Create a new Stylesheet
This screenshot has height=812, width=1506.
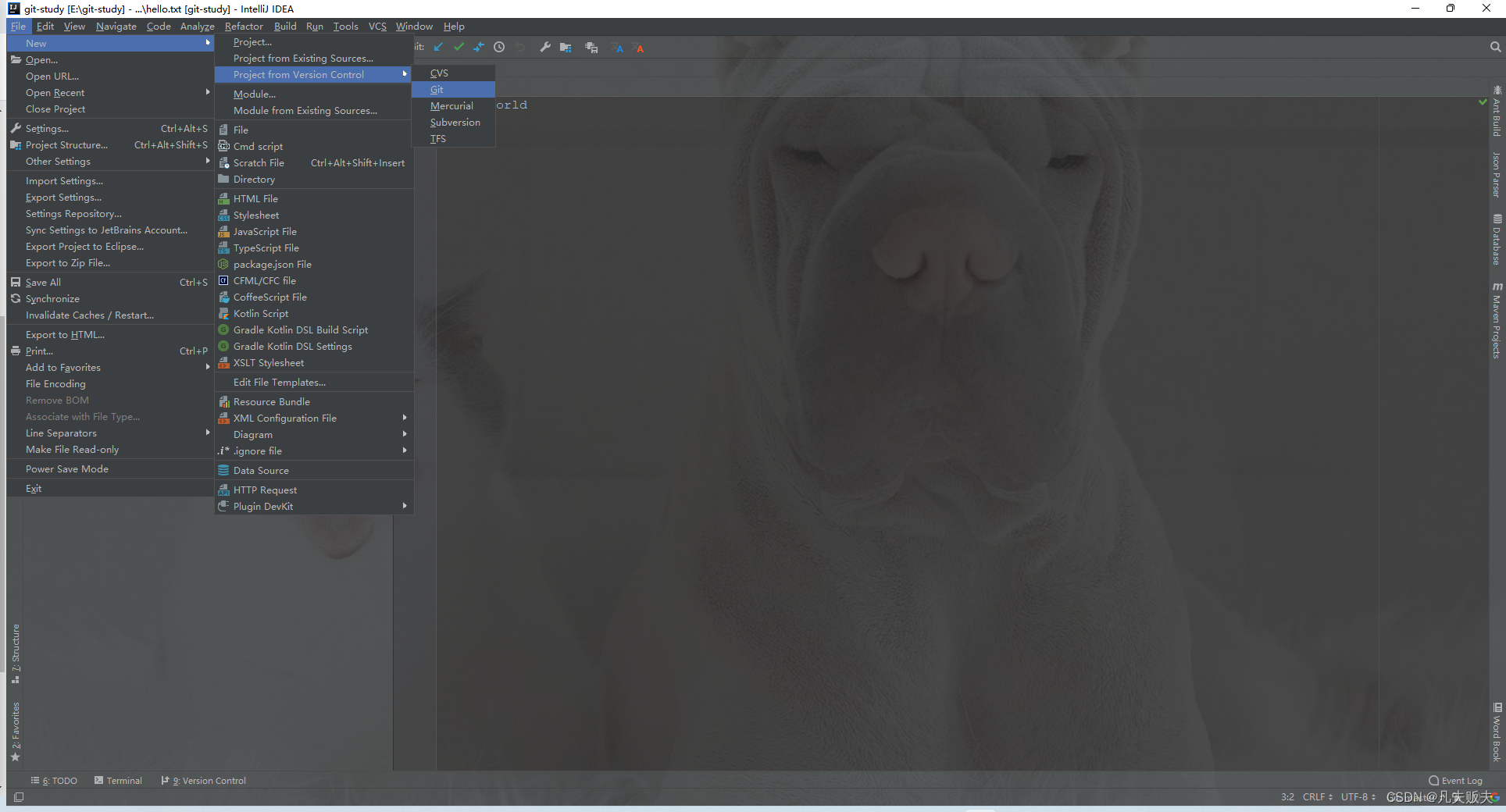pyautogui.click(x=314, y=215)
